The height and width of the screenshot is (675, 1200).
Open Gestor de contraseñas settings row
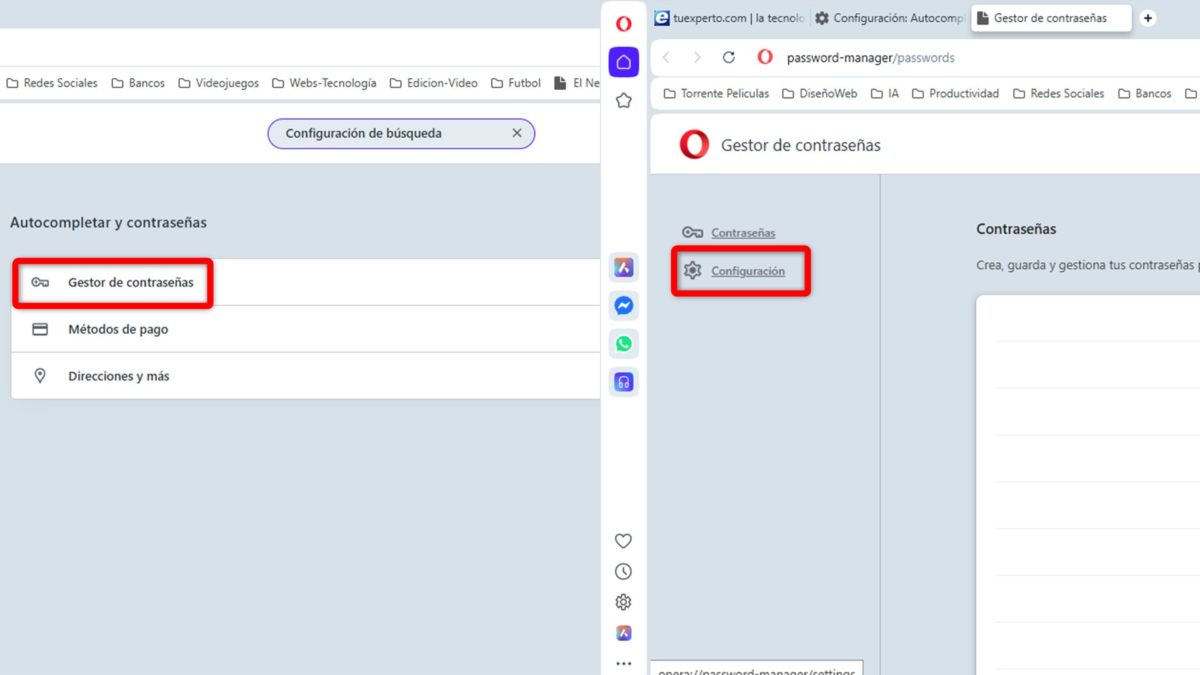coord(306,283)
